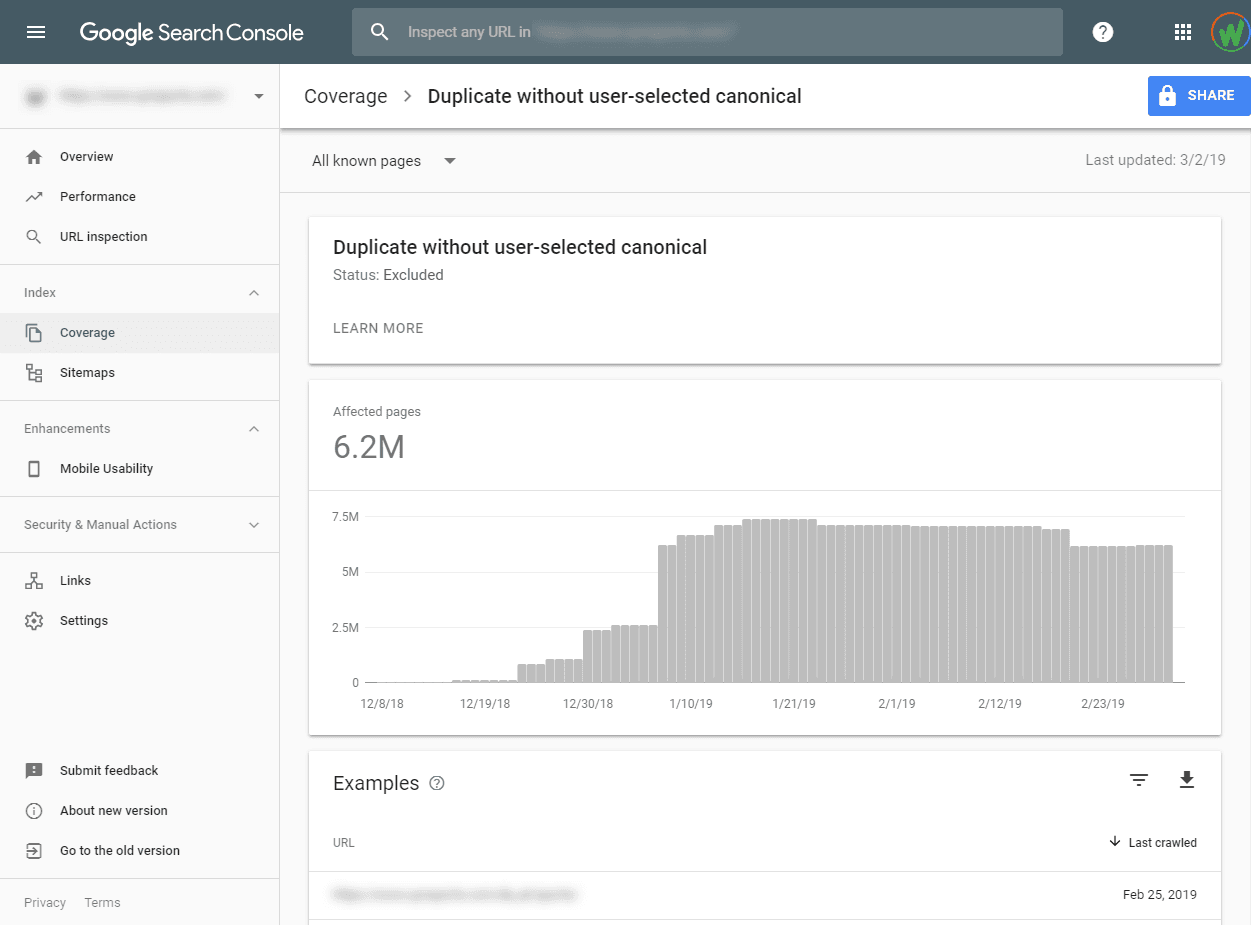The image size is (1251, 925).
Task: Go to the Performance report
Action: pos(97,197)
